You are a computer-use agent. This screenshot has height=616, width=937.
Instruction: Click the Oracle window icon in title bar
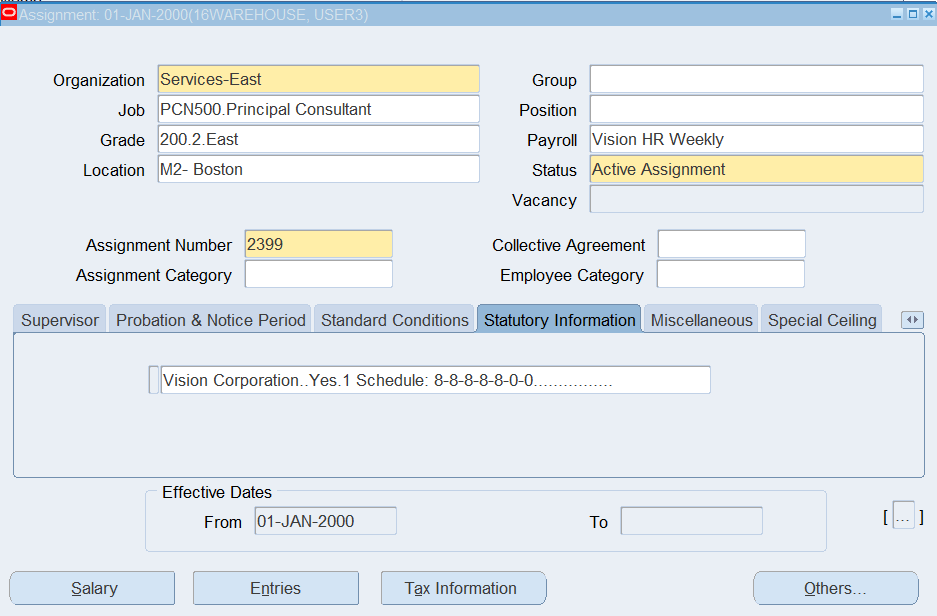tap(9, 13)
